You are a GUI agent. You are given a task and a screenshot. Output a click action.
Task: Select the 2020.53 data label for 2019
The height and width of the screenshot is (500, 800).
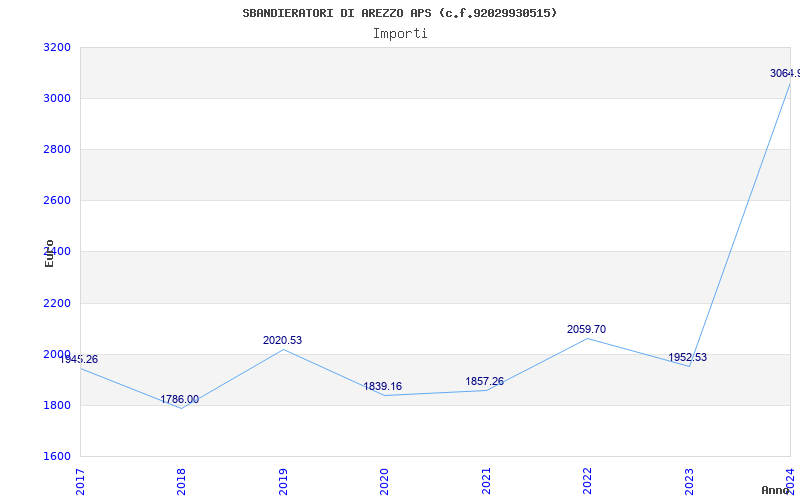283,340
